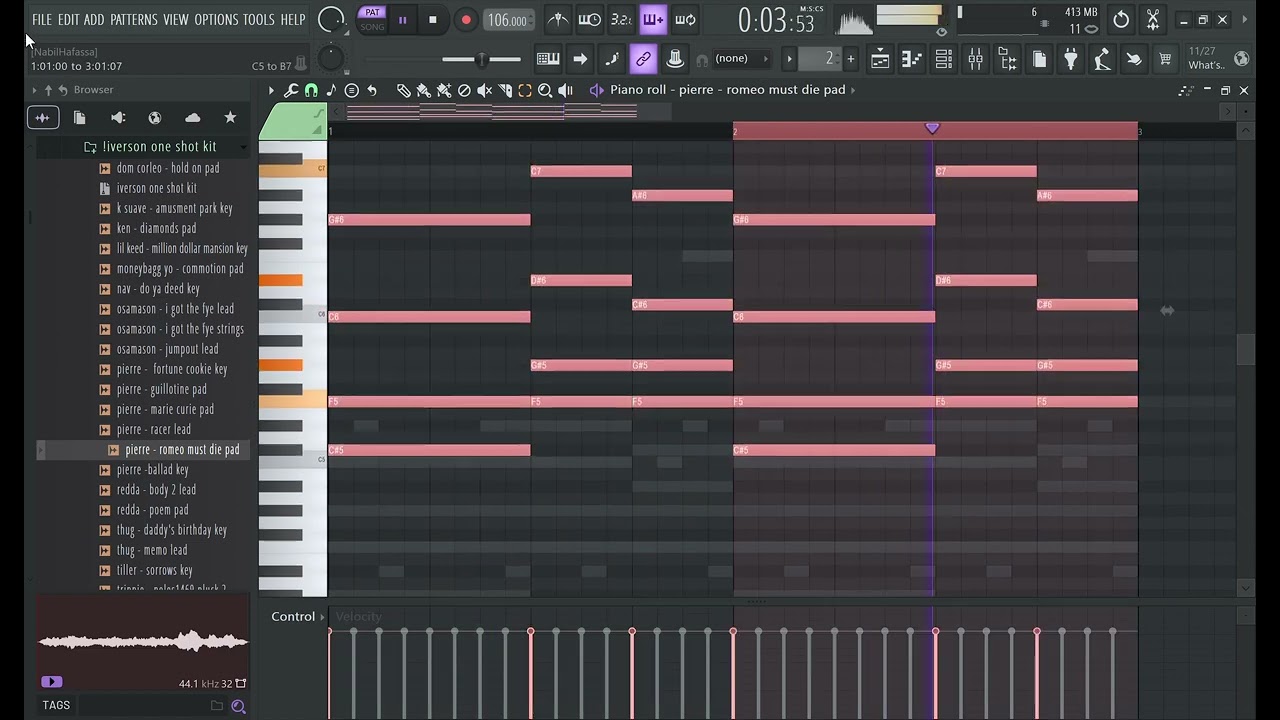Switch to PAT pattern mode
1280x720 pixels.
point(372,12)
